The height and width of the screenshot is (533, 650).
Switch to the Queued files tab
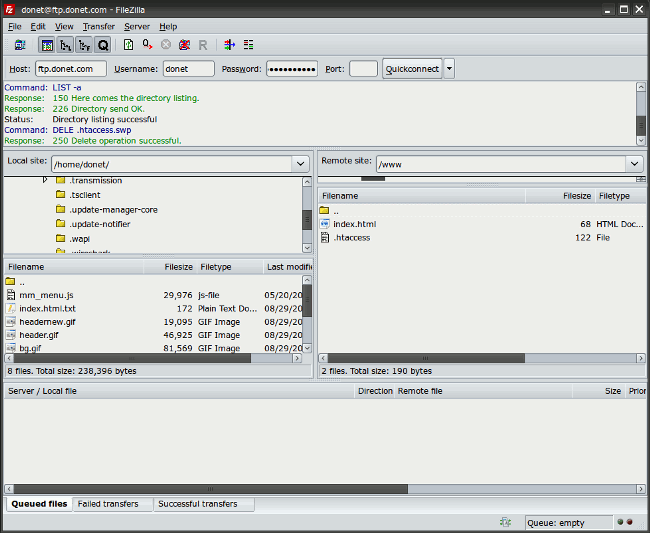pyautogui.click(x=39, y=504)
